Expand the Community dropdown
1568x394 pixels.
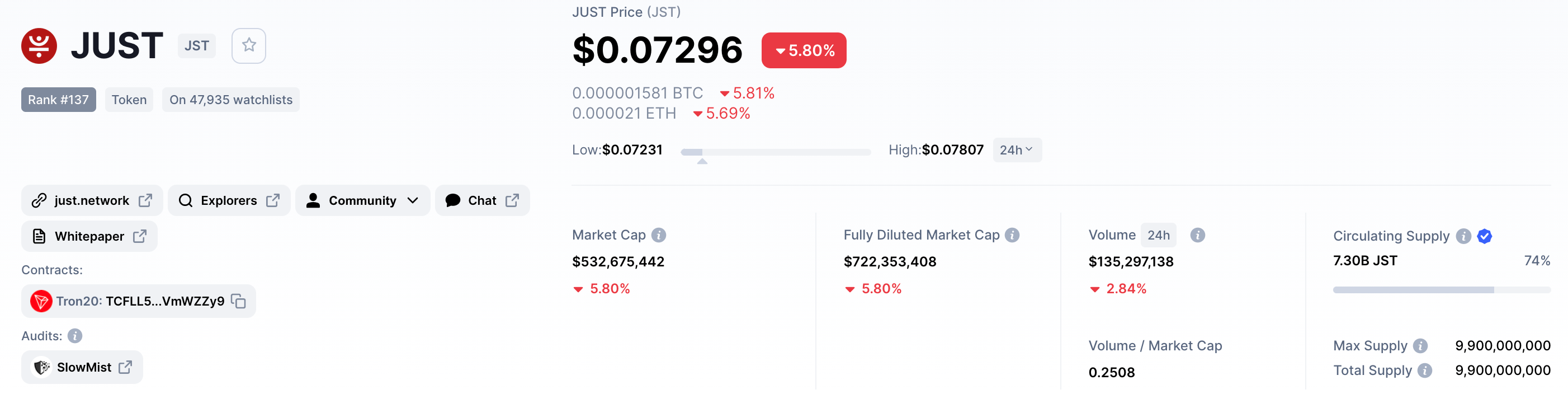pos(363,200)
